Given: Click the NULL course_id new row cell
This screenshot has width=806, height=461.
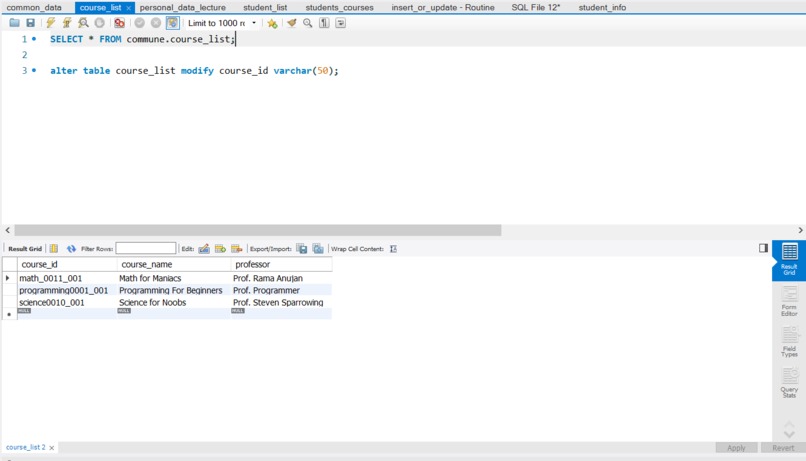Looking at the screenshot, I should (x=67, y=313).
